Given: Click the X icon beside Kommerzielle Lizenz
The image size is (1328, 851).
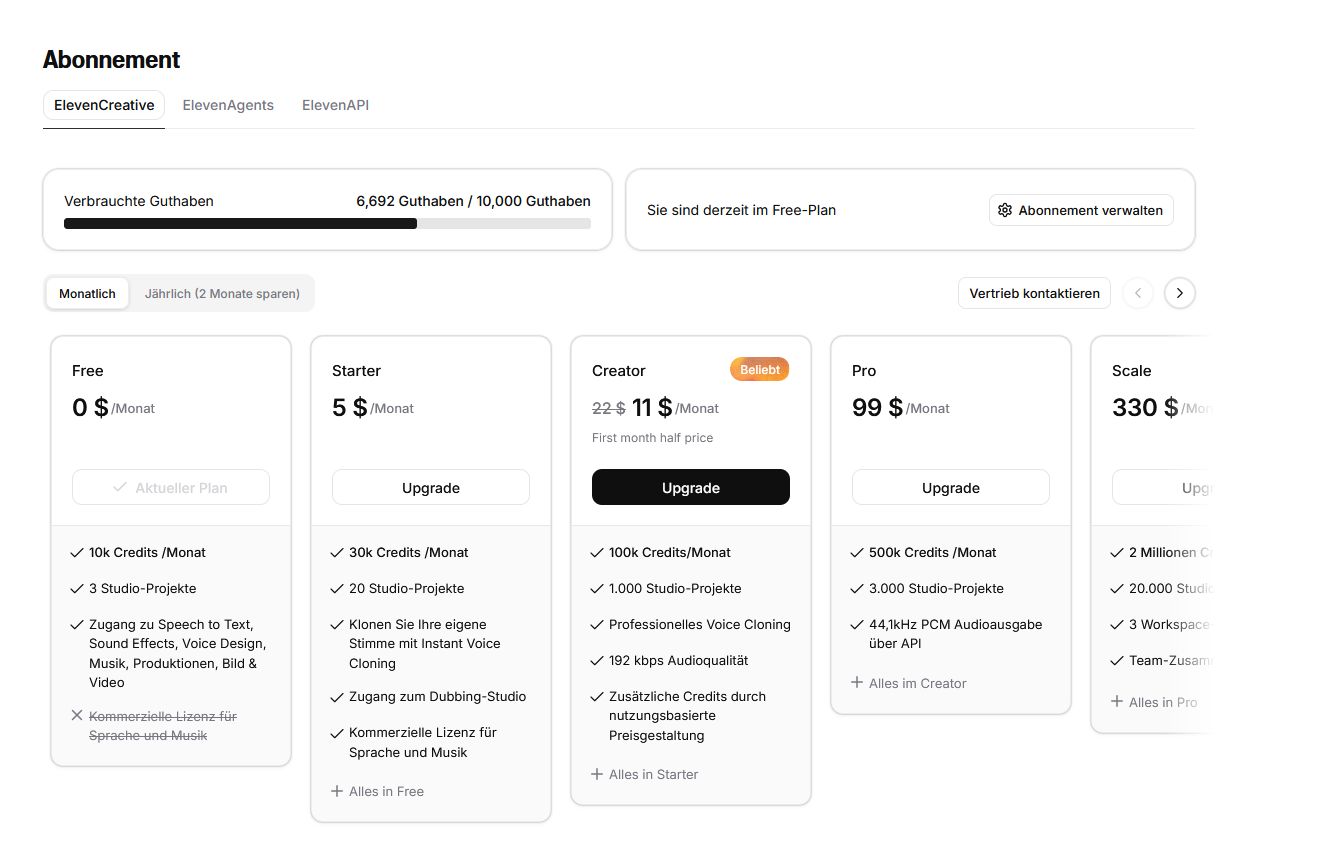Looking at the screenshot, I should point(77,716).
